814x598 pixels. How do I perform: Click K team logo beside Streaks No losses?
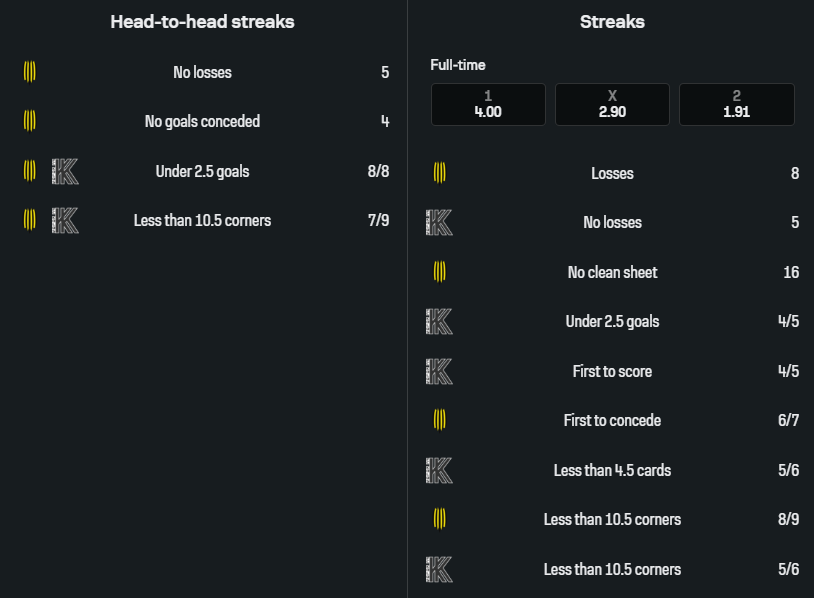click(x=439, y=222)
